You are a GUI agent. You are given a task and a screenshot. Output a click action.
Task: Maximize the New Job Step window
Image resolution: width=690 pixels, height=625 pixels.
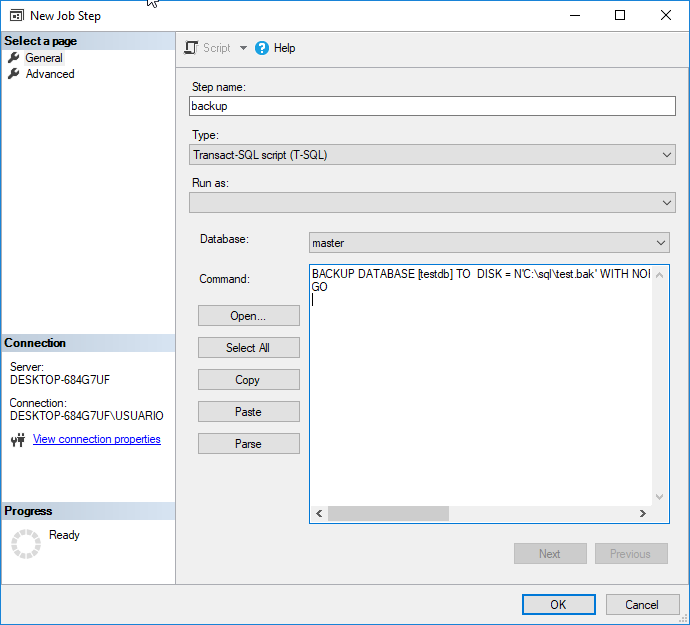point(620,15)
